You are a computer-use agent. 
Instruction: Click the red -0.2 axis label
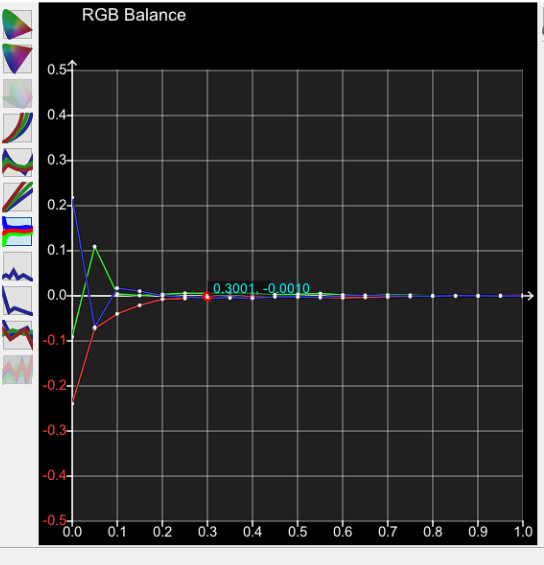point(55,386)
